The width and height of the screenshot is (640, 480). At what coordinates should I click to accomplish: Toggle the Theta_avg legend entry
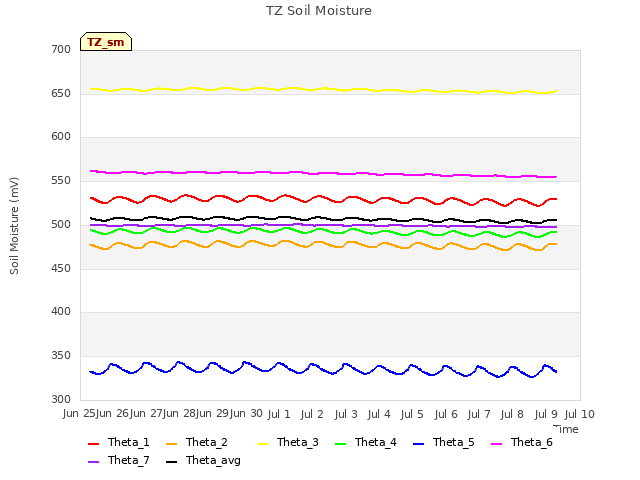[203, 460]
